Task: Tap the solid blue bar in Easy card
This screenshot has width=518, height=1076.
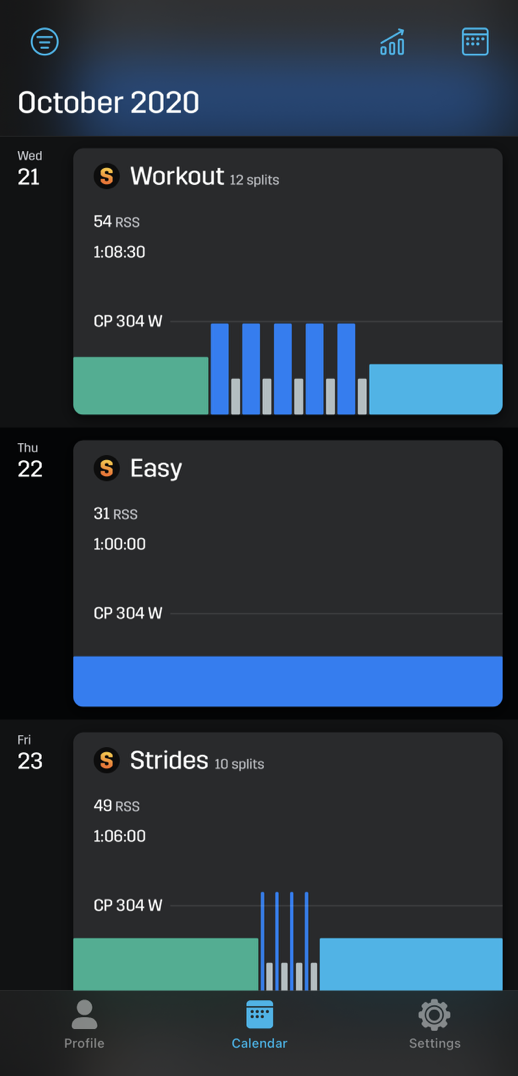Action: pos(288,681)
